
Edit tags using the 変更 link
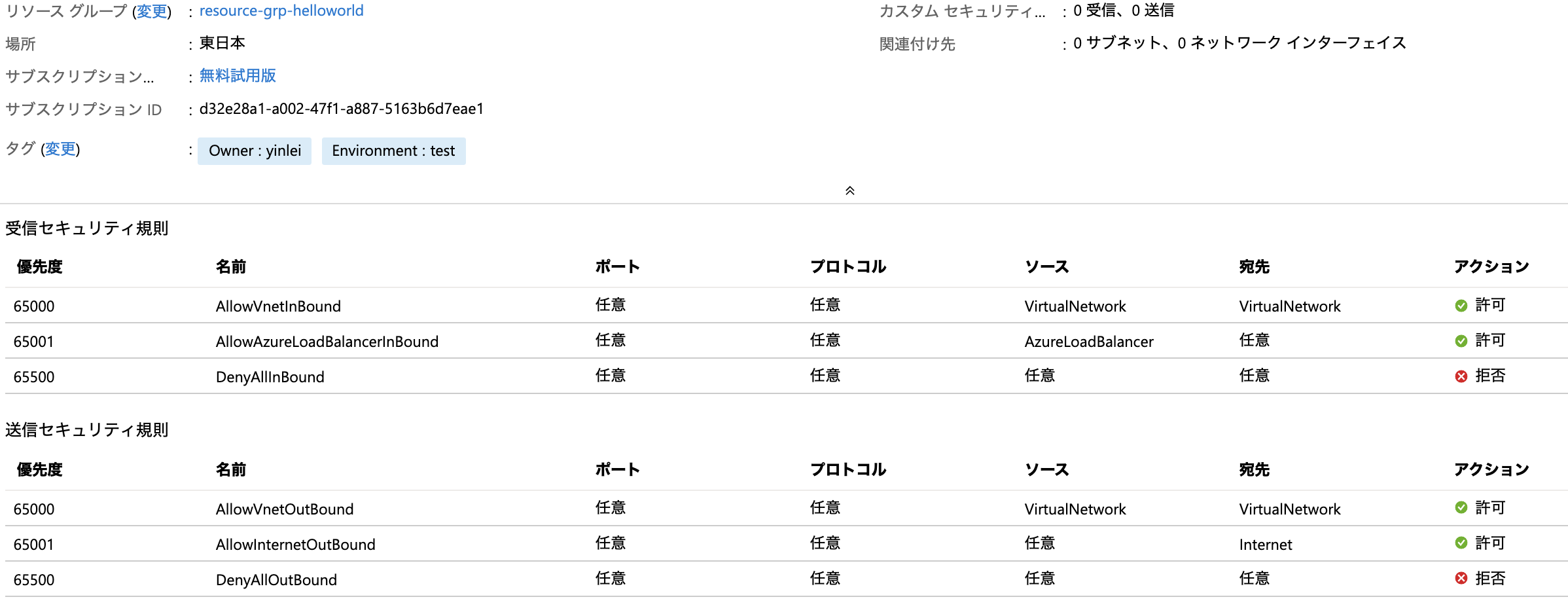click(x=60, y=149)
